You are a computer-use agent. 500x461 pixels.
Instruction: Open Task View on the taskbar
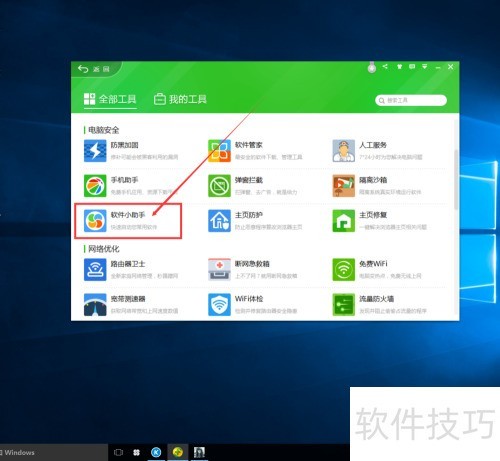tap(118, 452)
